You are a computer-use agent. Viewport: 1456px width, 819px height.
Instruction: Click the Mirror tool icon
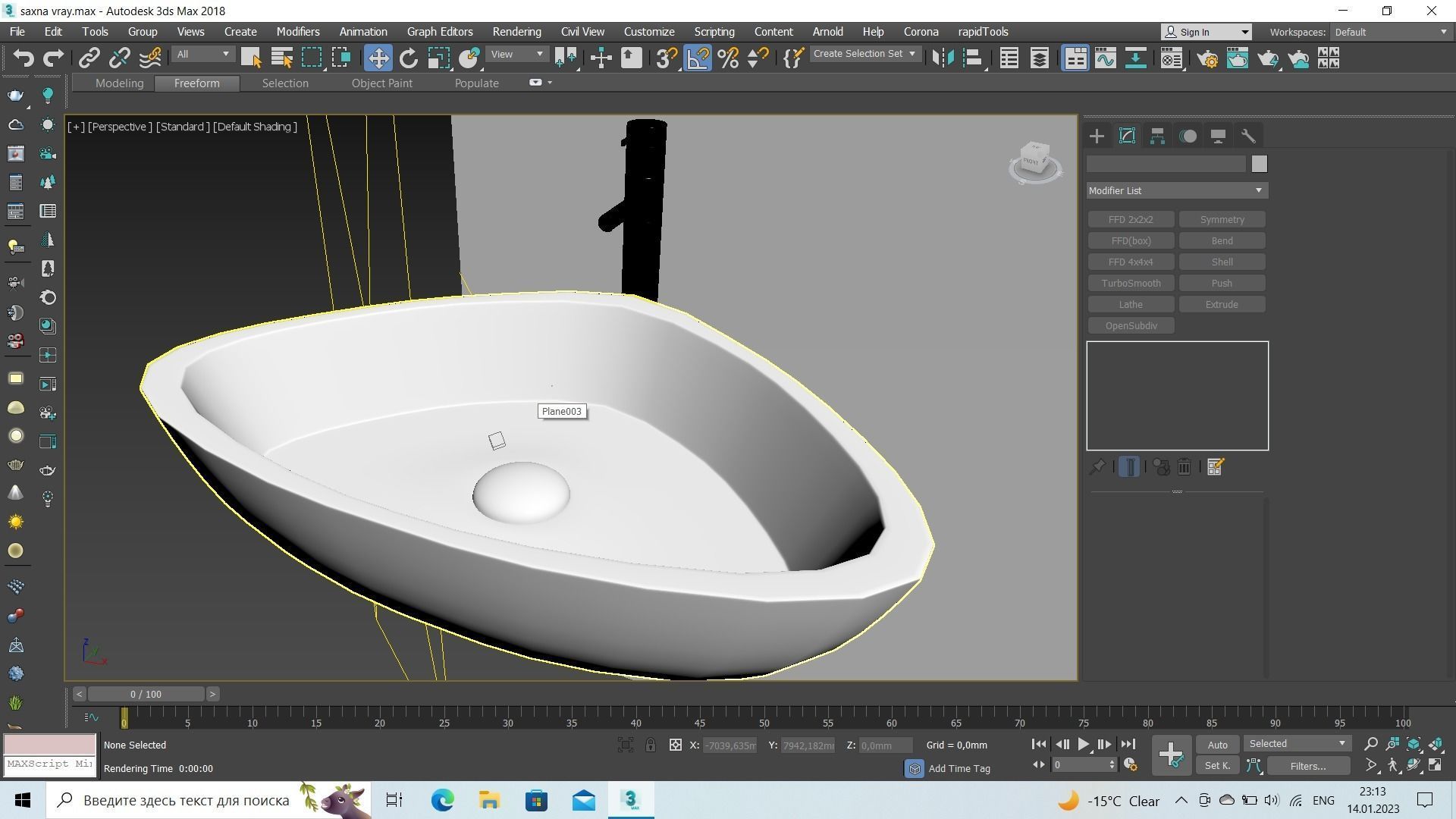943,58
